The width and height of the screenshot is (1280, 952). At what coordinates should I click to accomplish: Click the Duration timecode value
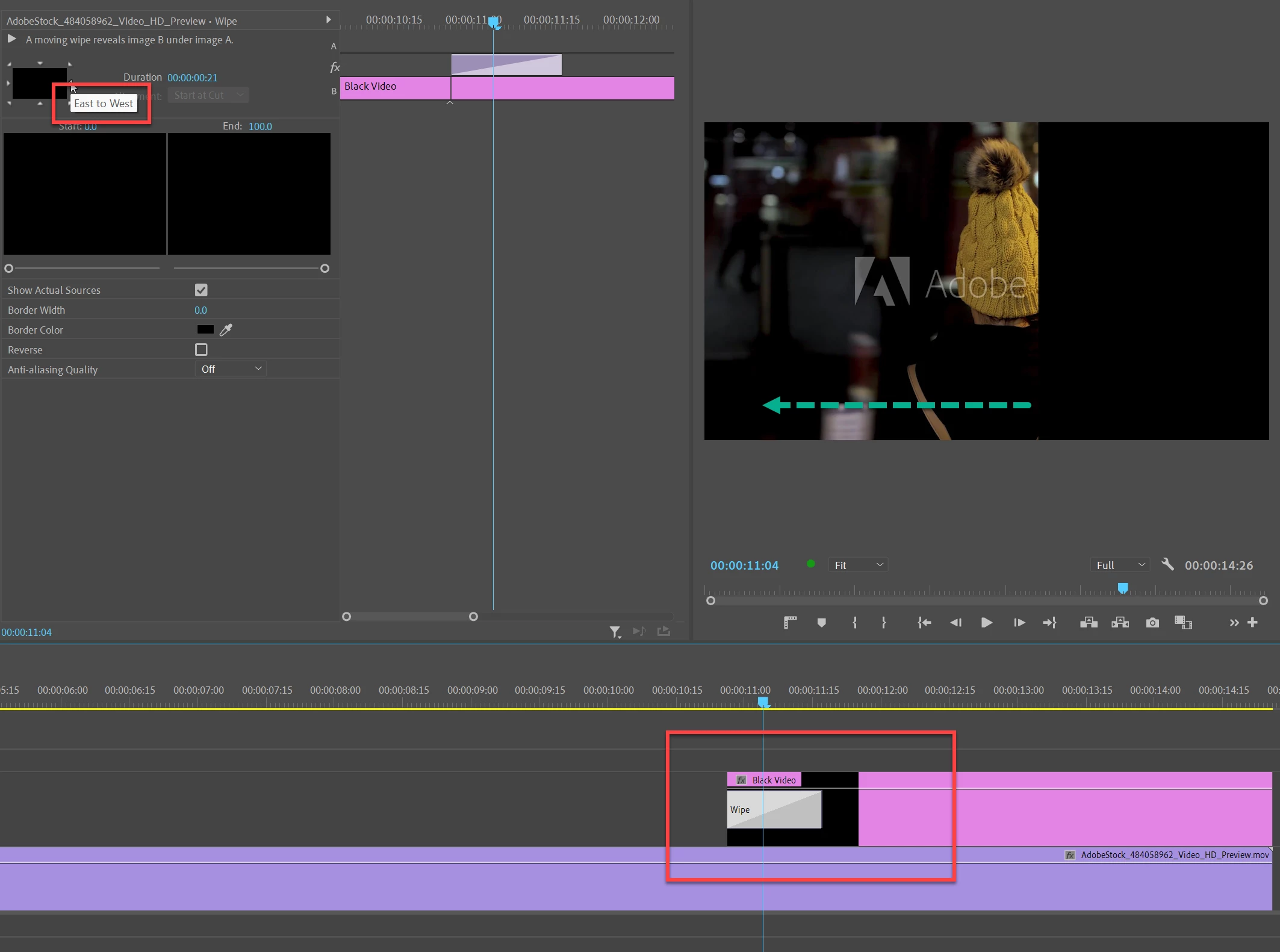point(192,78)
